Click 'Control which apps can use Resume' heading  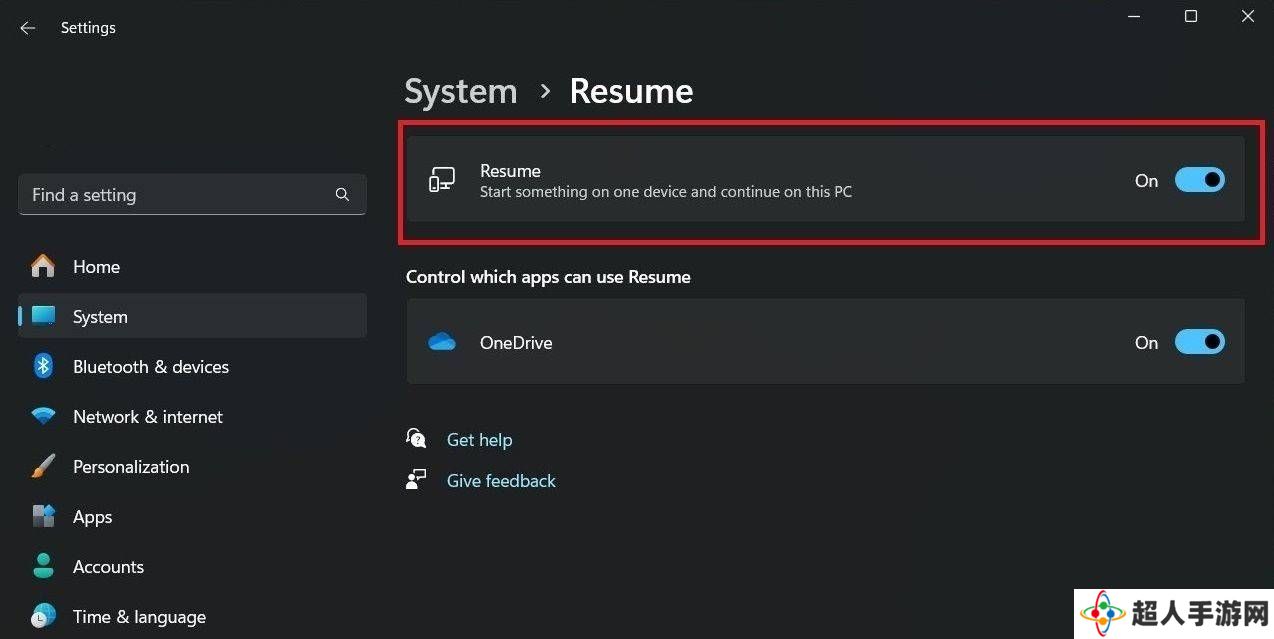pos(548,276)
